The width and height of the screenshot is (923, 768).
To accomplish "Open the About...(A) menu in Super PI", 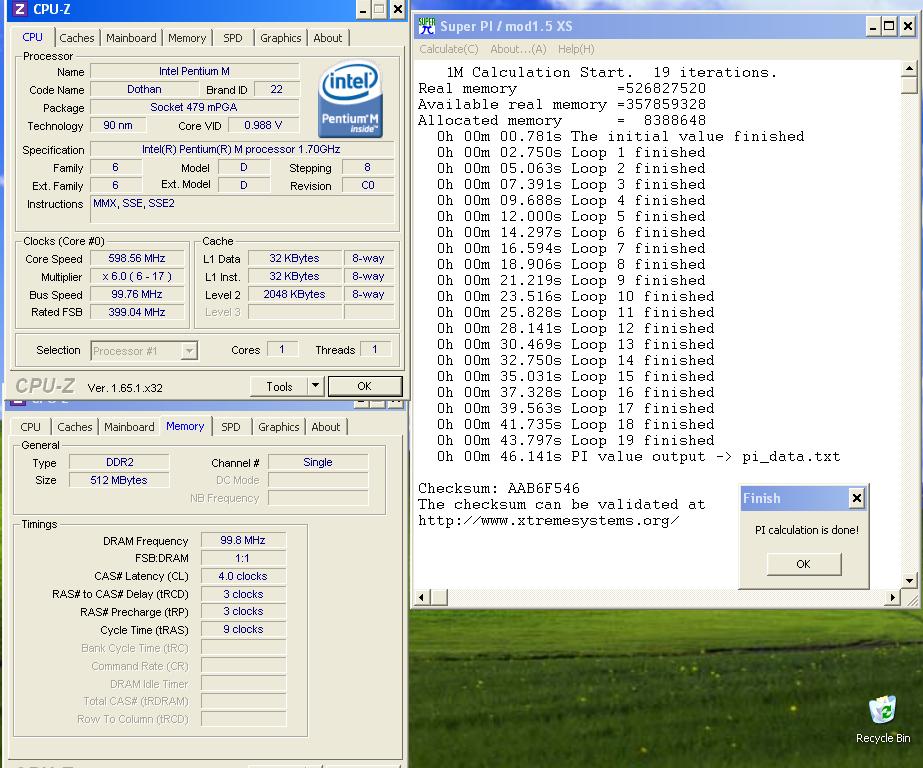I will point(518,49).
